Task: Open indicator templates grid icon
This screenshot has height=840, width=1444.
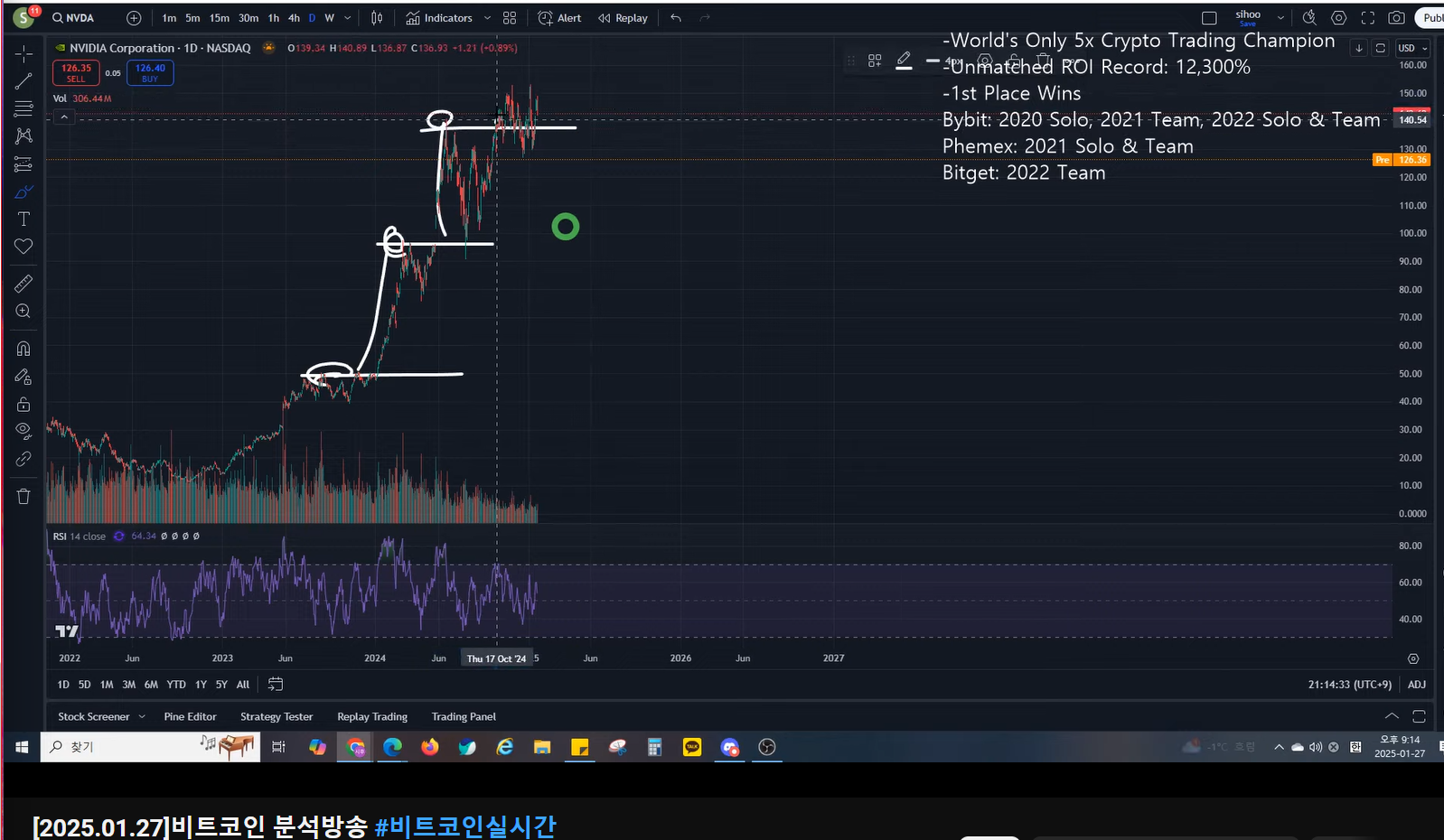Action: click(510, 18)
